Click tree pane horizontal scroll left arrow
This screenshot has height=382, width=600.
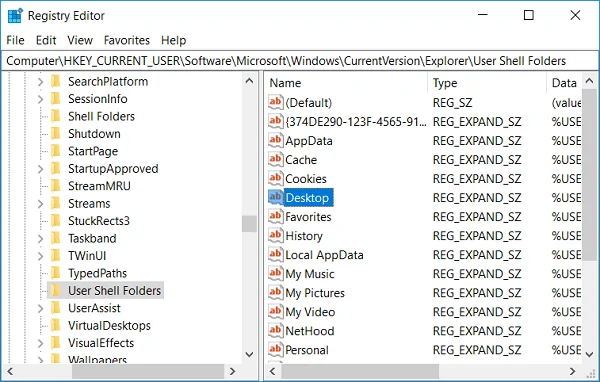pos(10,371)
